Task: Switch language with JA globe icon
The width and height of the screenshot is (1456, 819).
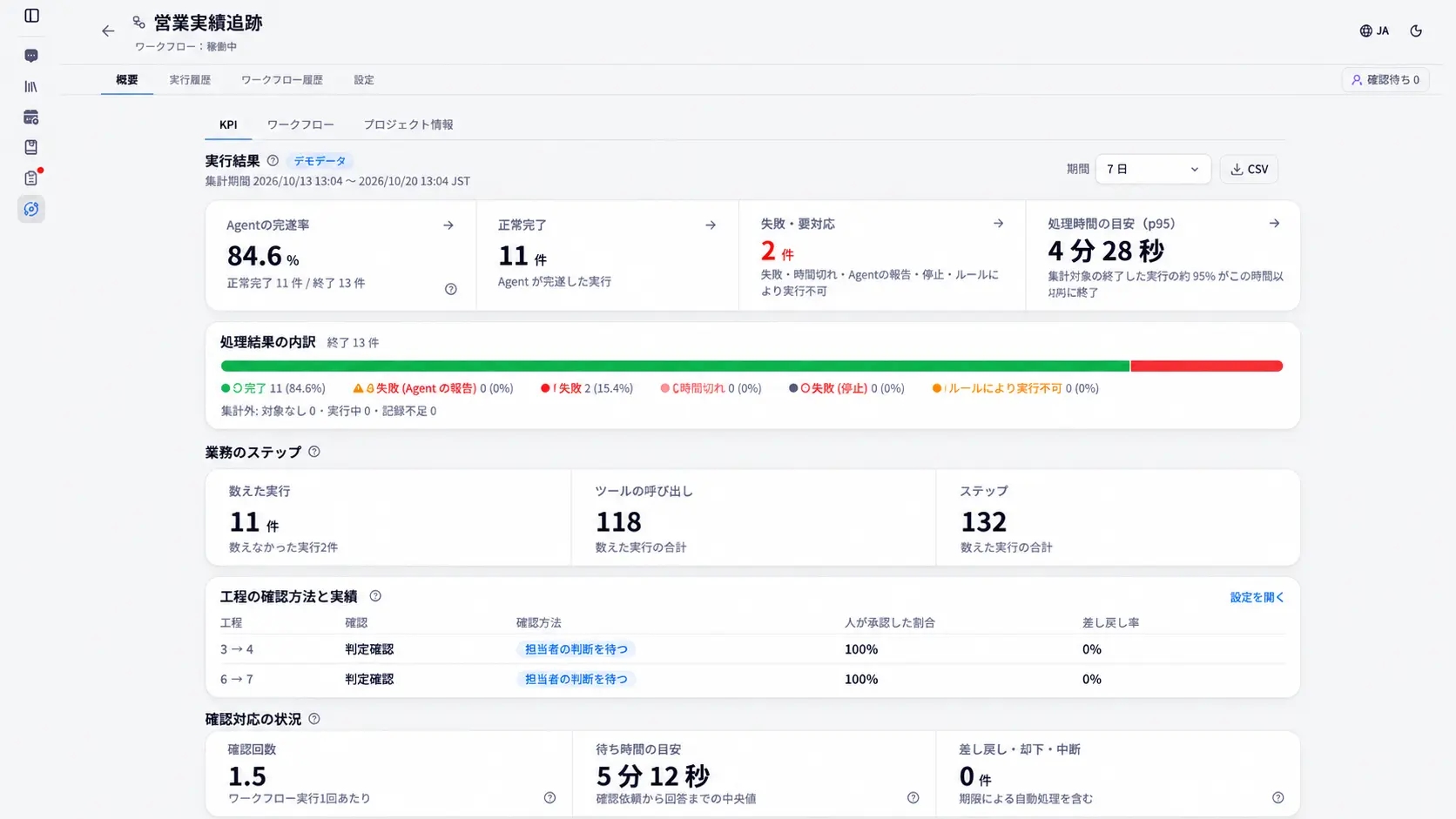Action: (x=1374, y=30)
